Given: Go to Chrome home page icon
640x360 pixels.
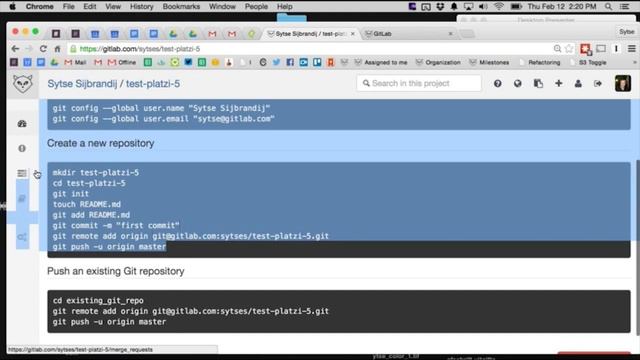Looking at the screenshot, I should pyautogui.click(x=57, y=49).
